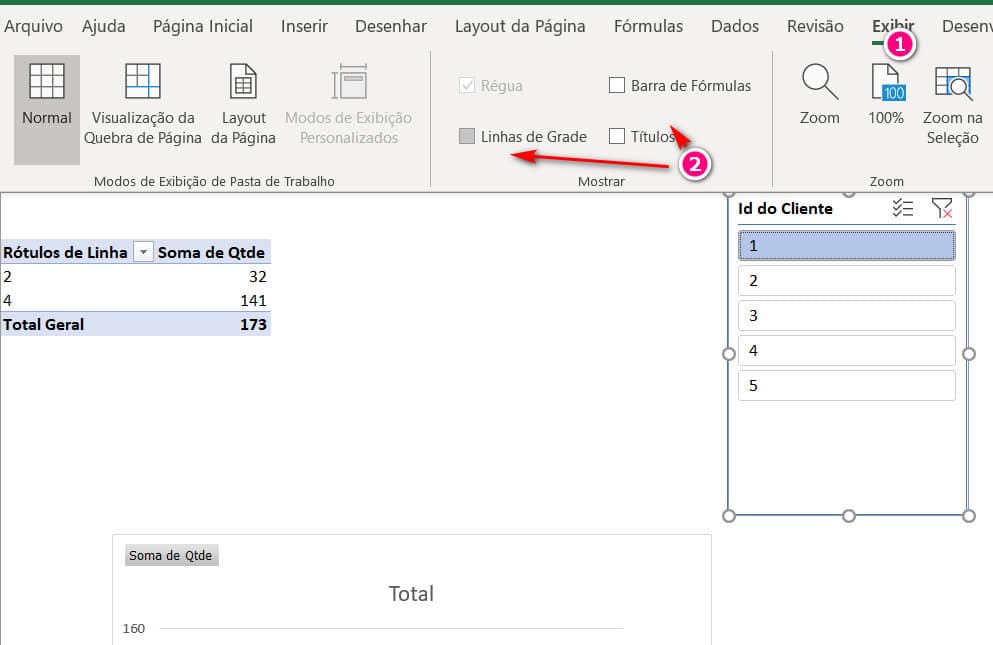Toggle Linhas de Grade checkbox
The height and width of the screenshot is (645, 993).
pos(467,136)
